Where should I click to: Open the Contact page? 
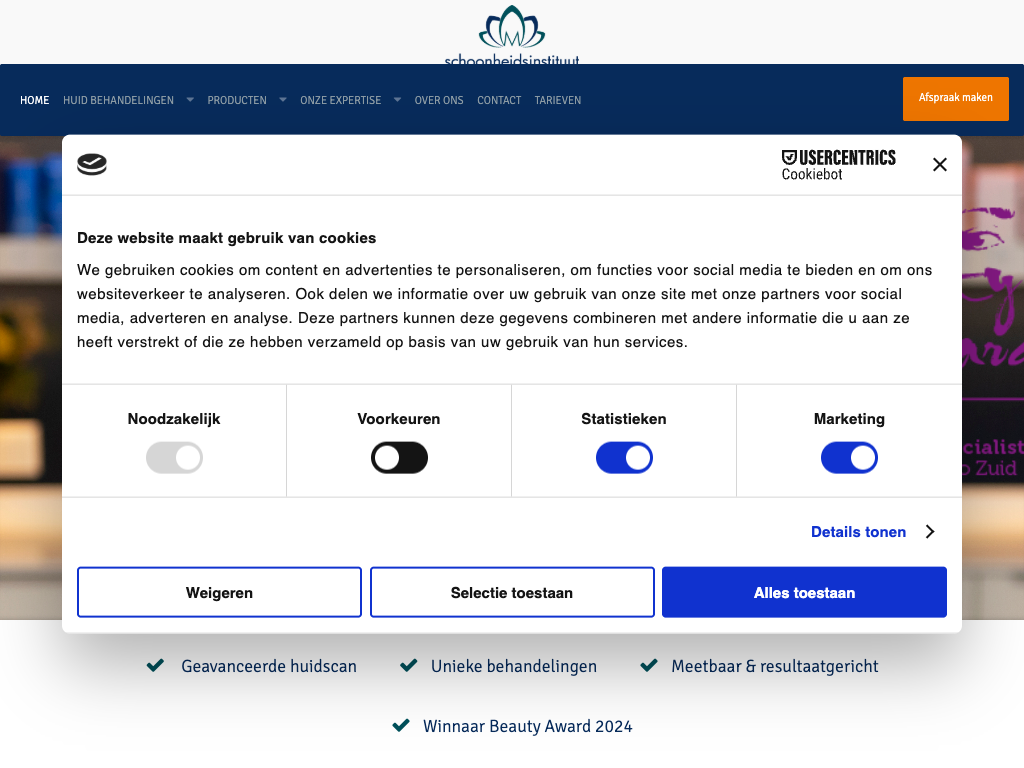tap(499, 100)
